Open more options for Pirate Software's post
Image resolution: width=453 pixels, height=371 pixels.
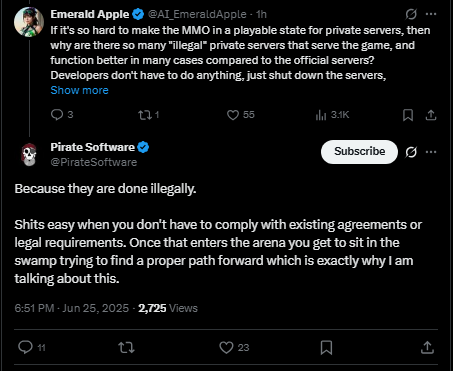pyautogui.click(x=431, y=152)
